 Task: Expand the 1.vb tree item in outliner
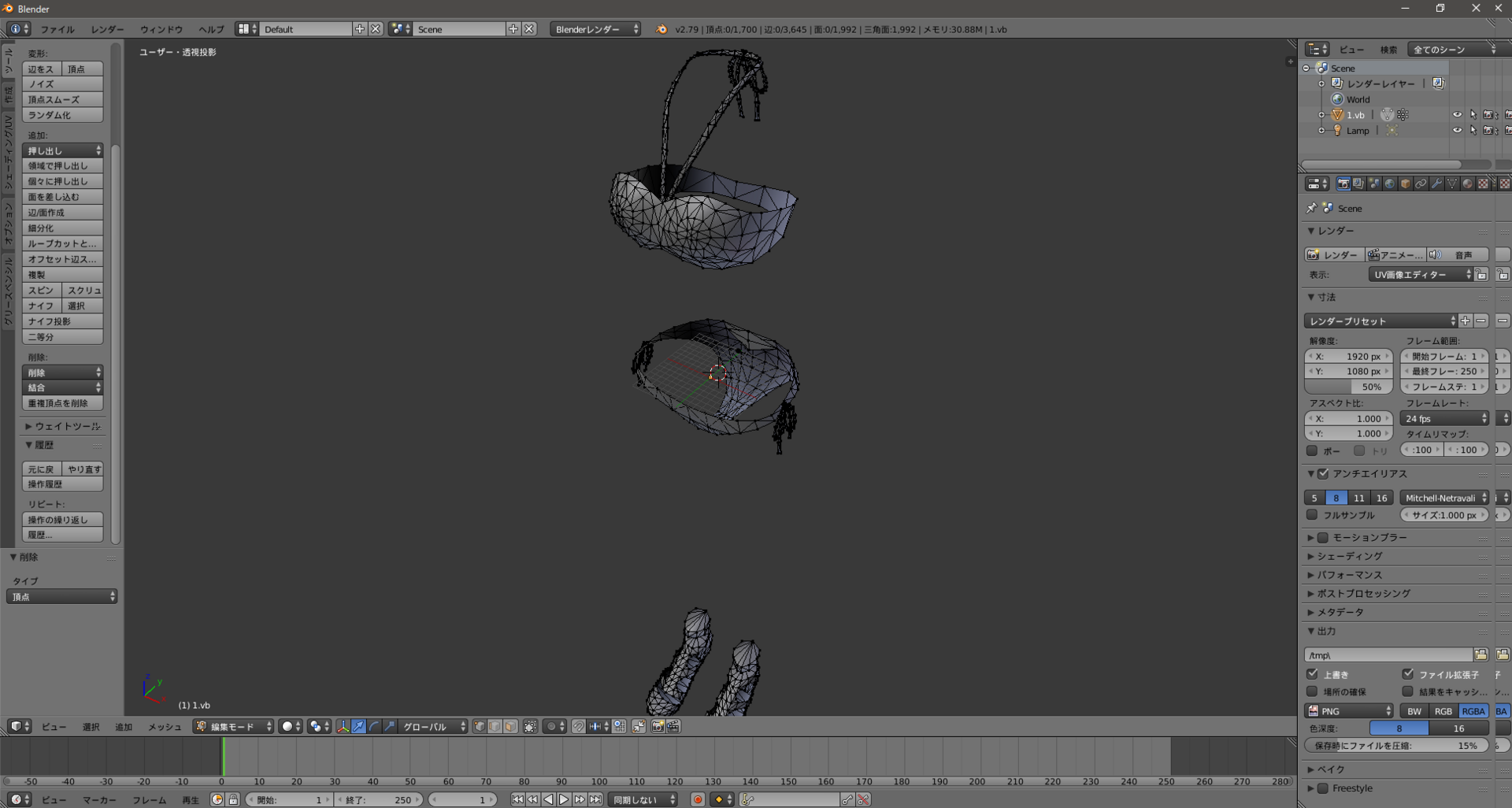click(x=1321, y=115)
